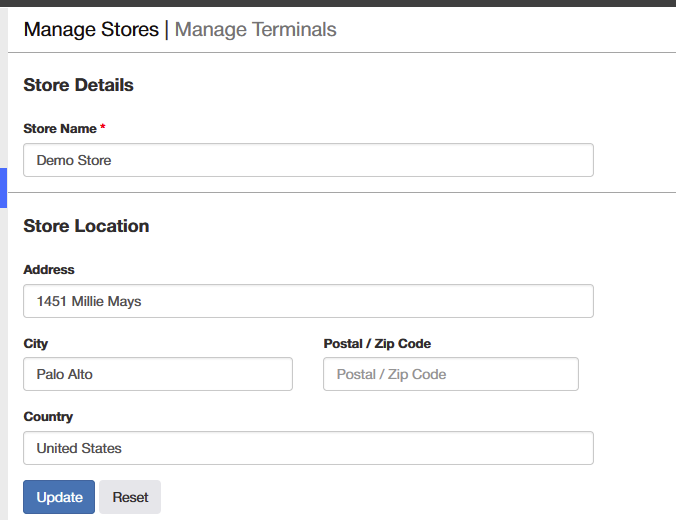Select the Manage Stores tab

point(91,30)
